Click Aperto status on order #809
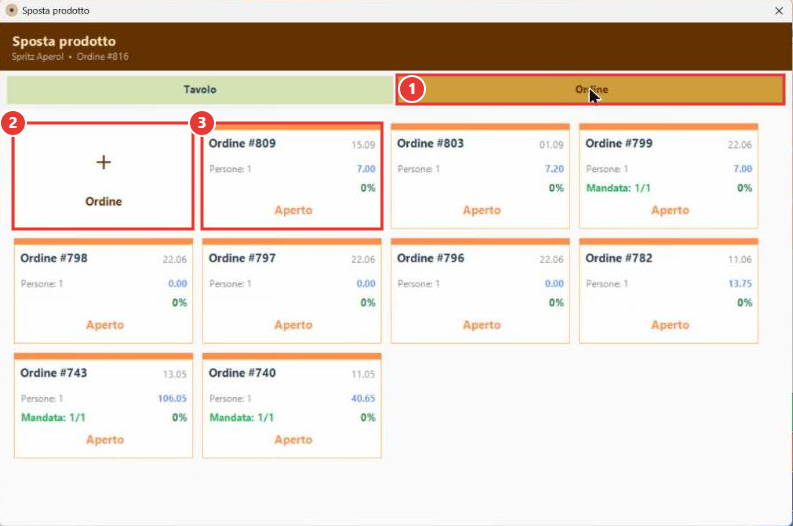The height and width of the screenshot is (526, 793). [293, 210]
